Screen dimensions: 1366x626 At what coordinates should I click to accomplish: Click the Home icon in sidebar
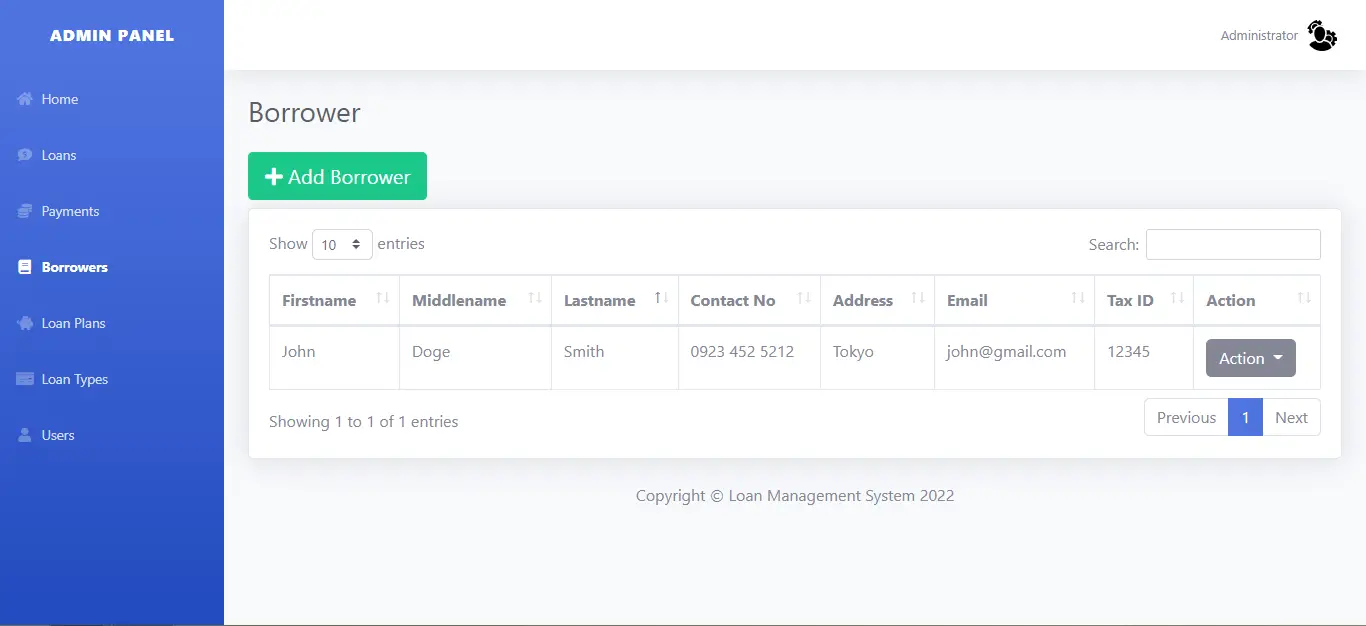click(x=25, y=99)
